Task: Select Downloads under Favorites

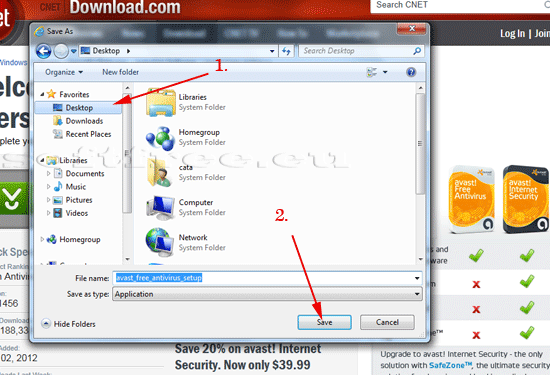Action: tap(84, 121)
